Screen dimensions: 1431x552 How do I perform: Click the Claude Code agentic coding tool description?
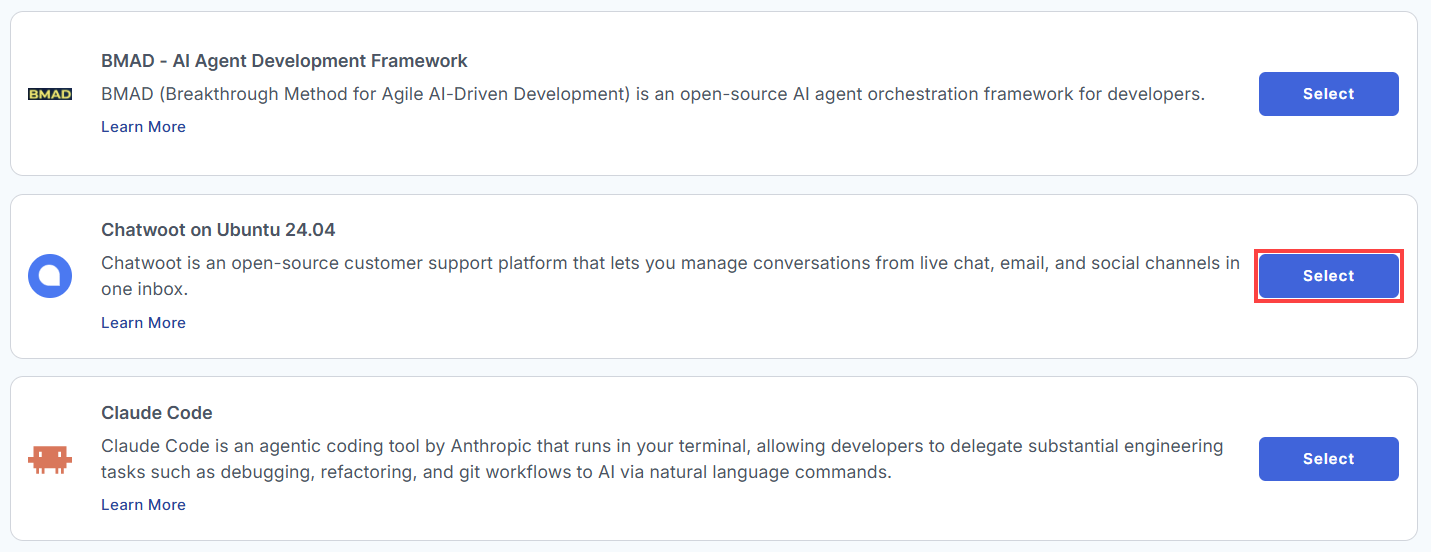point(662,459)
